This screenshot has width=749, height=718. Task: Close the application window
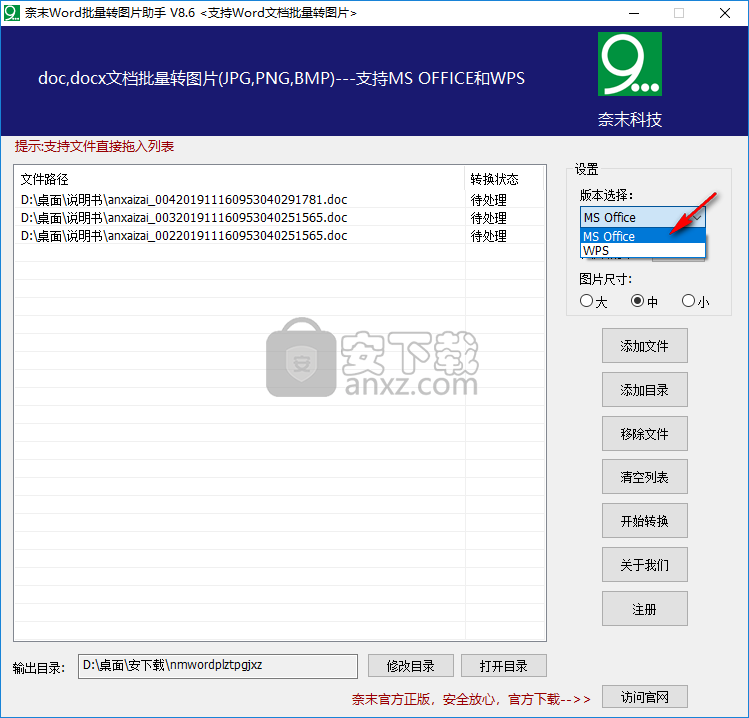tap(725, 13)
